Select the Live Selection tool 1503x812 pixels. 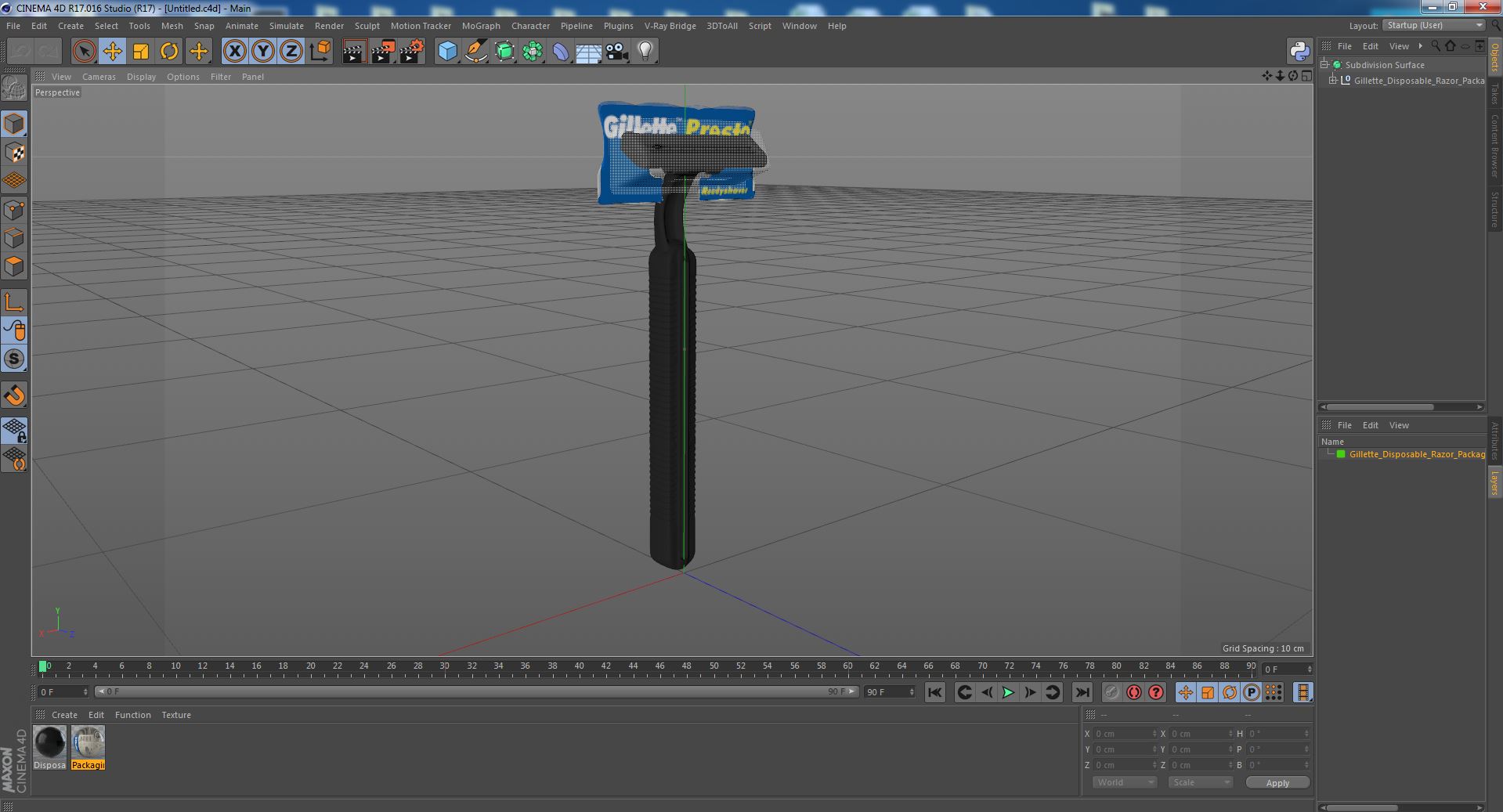coord(84,52)
